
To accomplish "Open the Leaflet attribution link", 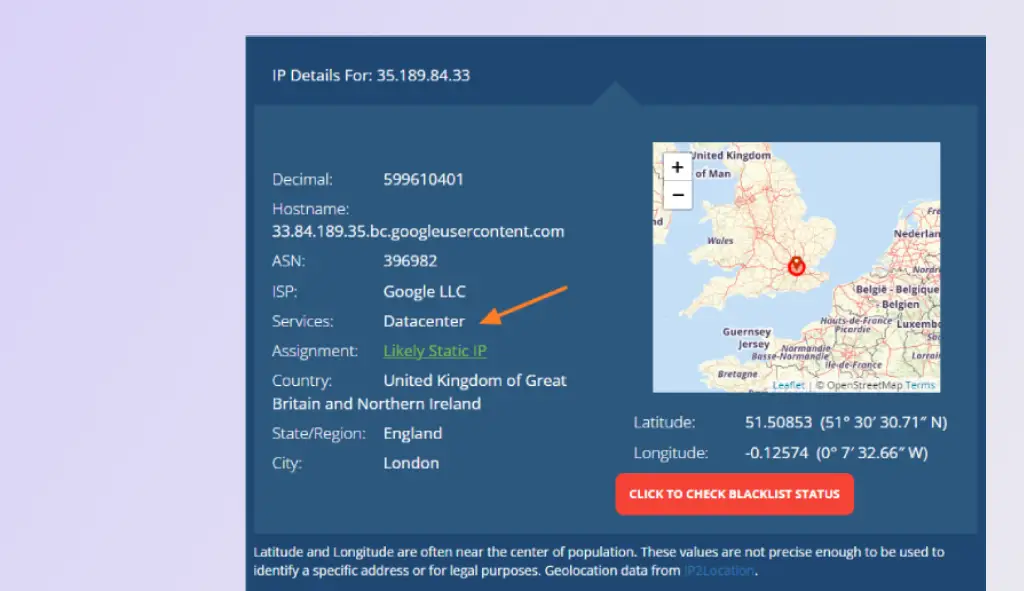I will [789, 384].
